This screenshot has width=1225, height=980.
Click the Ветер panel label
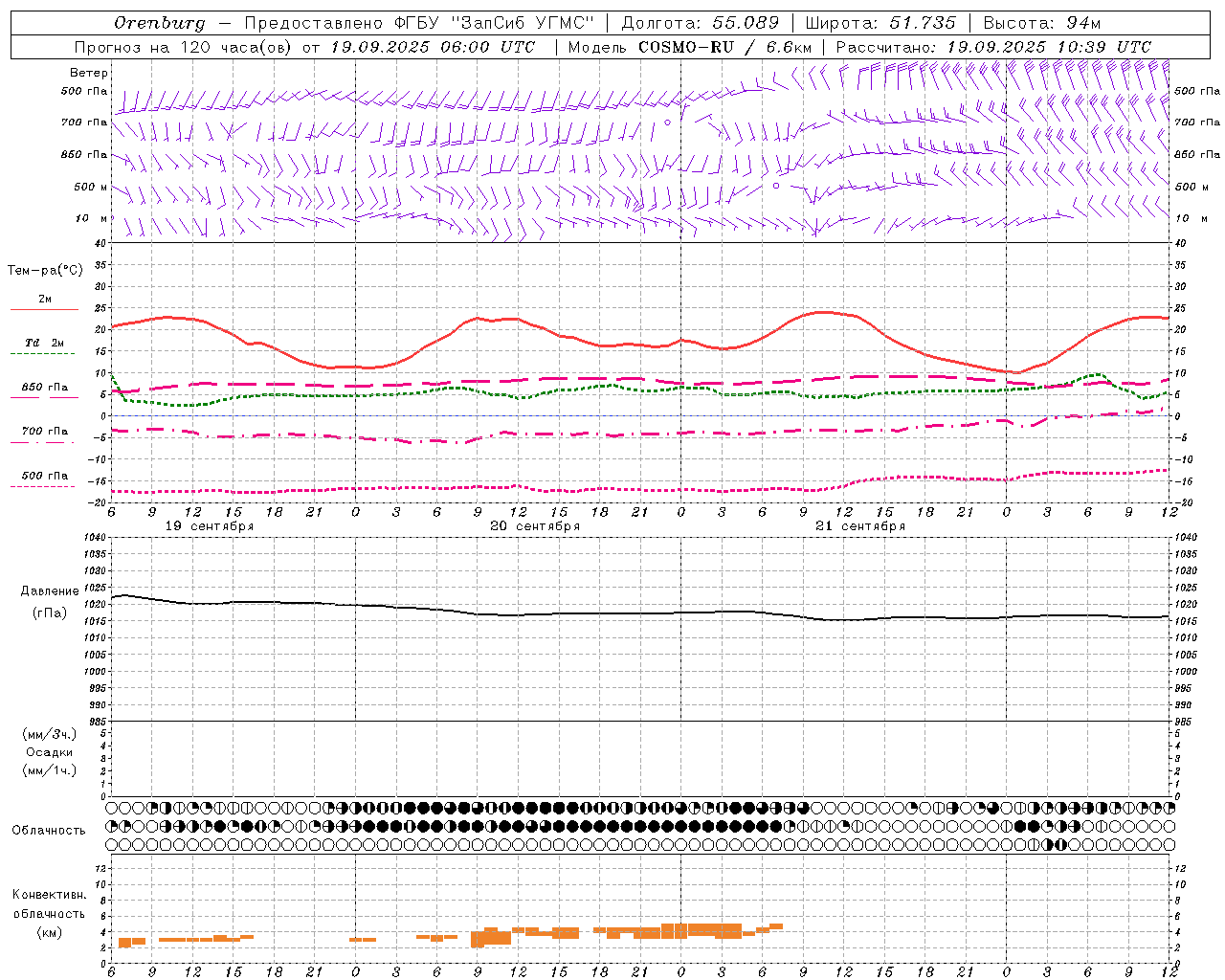pos(89,73)
